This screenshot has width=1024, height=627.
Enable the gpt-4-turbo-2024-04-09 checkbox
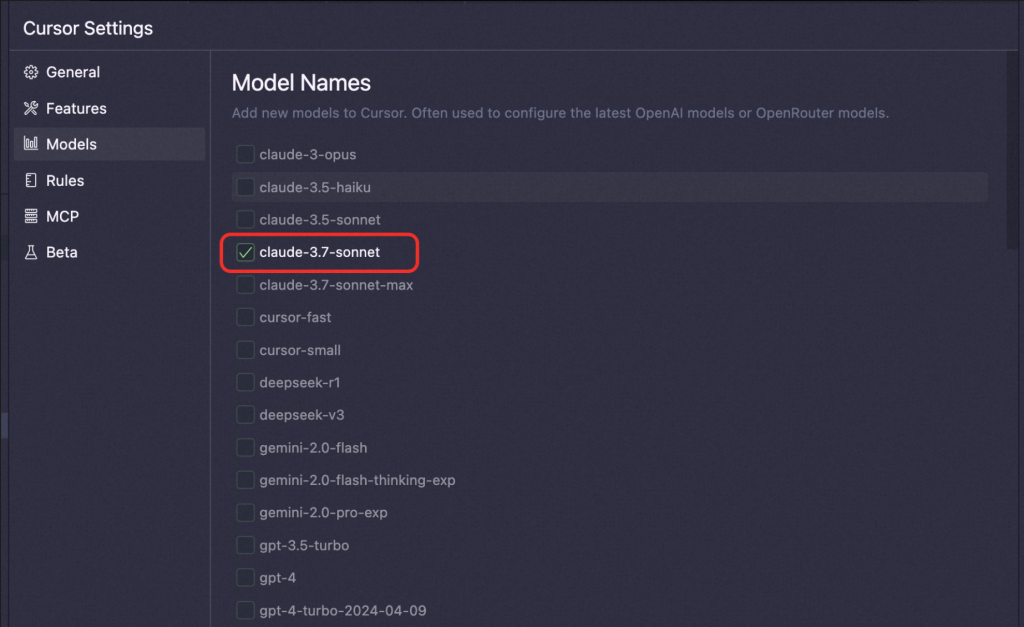(245, 610)
